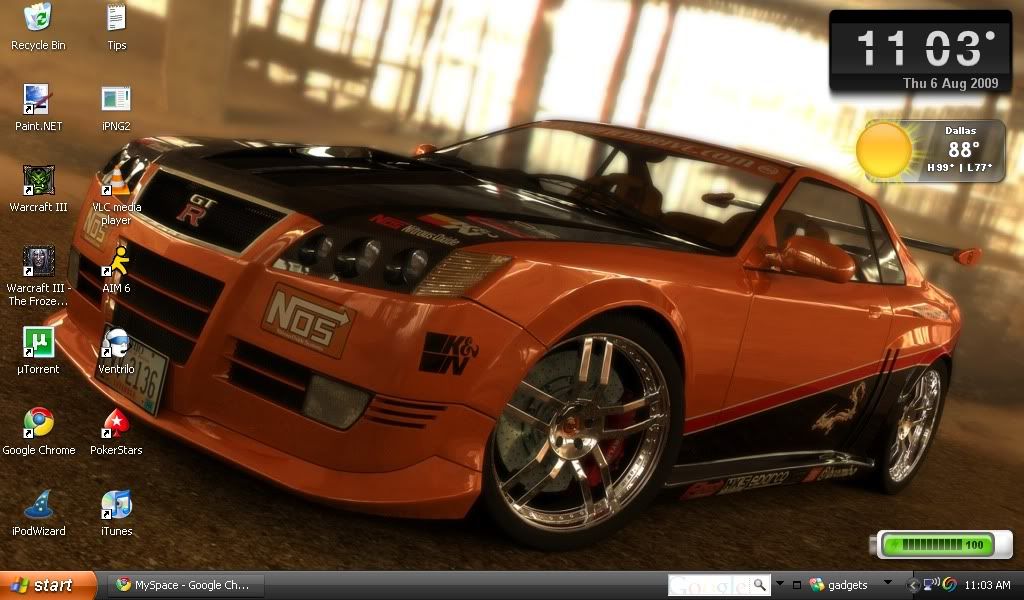Click the clock gadget time display
Image resolution: width=1024 pixels, height=600 pixels.
click(925, 48)
